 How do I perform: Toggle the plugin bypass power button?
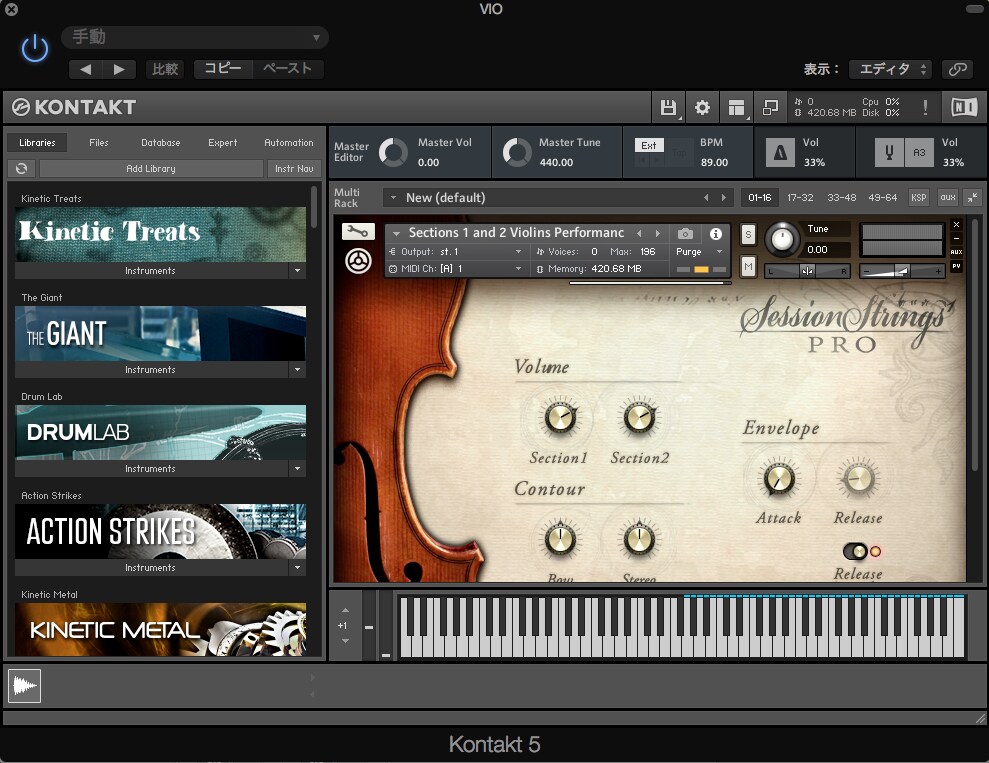click(35, 49)
